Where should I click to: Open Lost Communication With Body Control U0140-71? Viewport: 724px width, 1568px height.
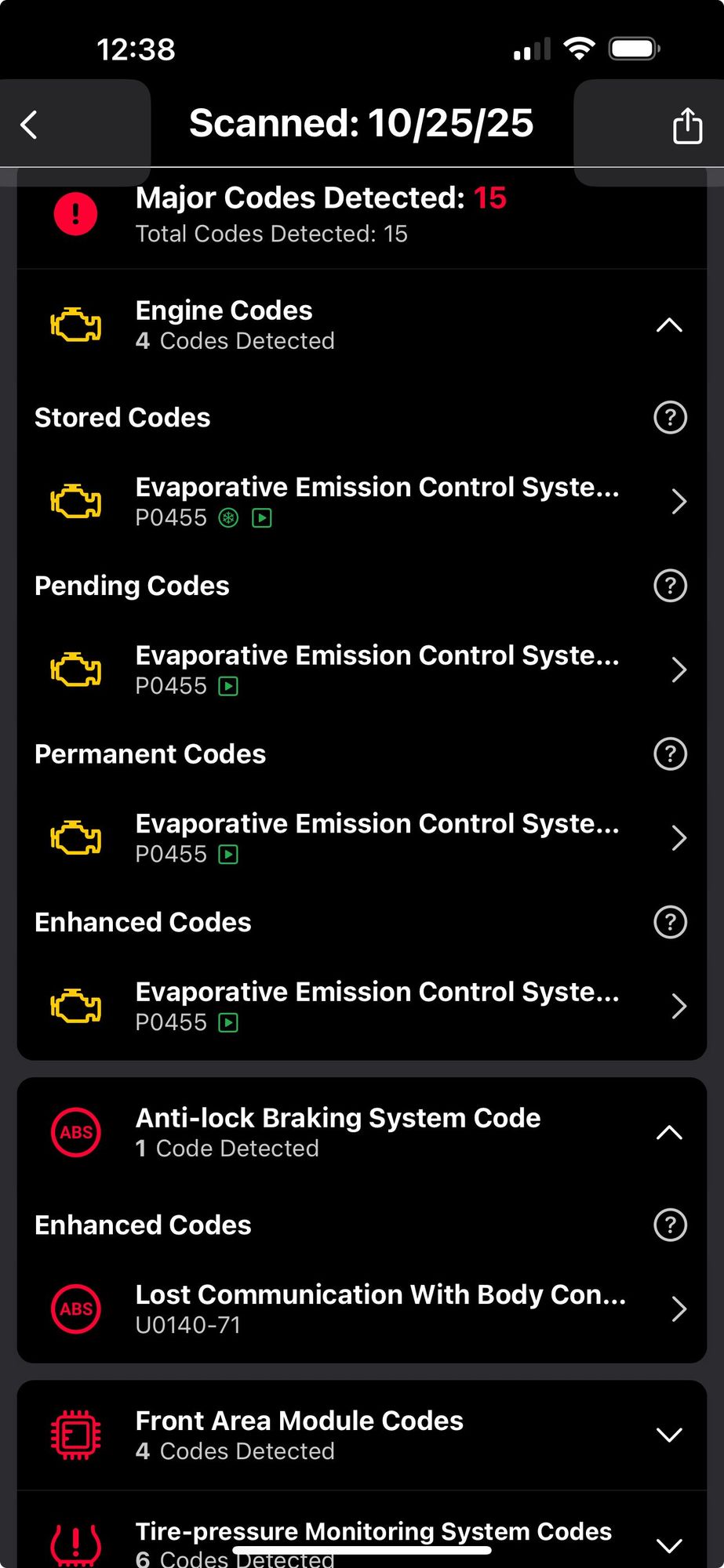[x=377, y=1308]
